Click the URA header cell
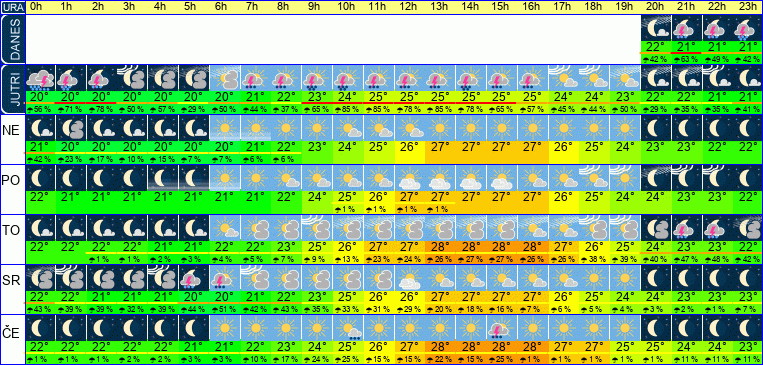This screenshot has height=365, width=763. click(12, 7)
